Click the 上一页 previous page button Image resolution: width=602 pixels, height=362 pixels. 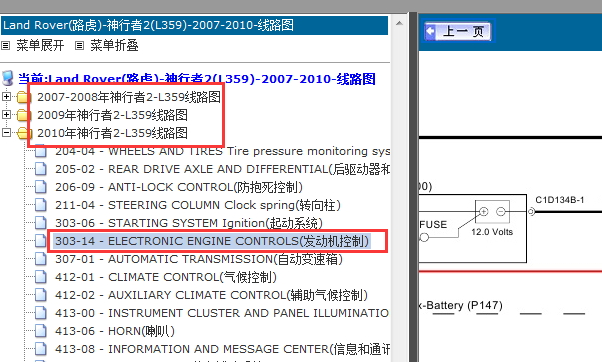pyautogui.click(x=458, y=31)
